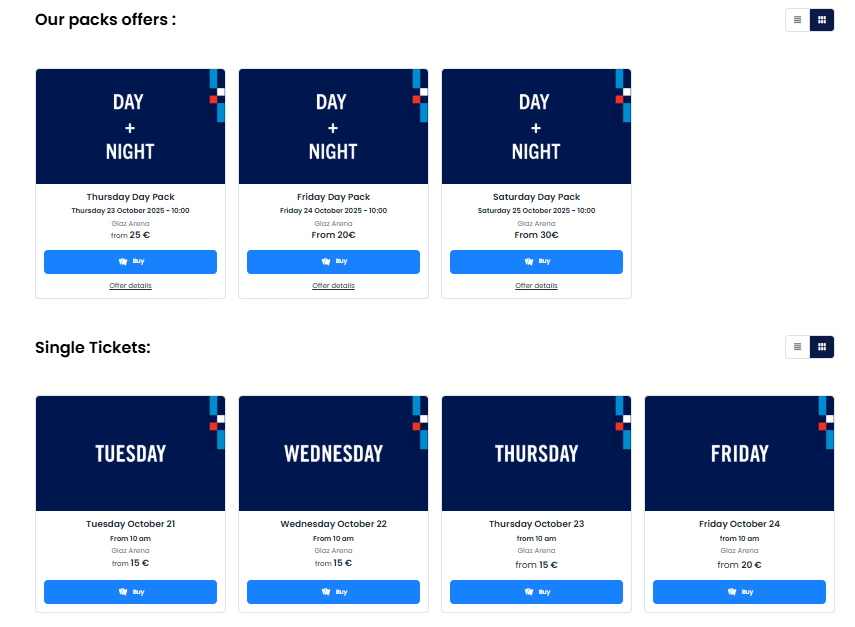
Task: Switch Single Tickets to list view
Action: click(x=797, y=347)
